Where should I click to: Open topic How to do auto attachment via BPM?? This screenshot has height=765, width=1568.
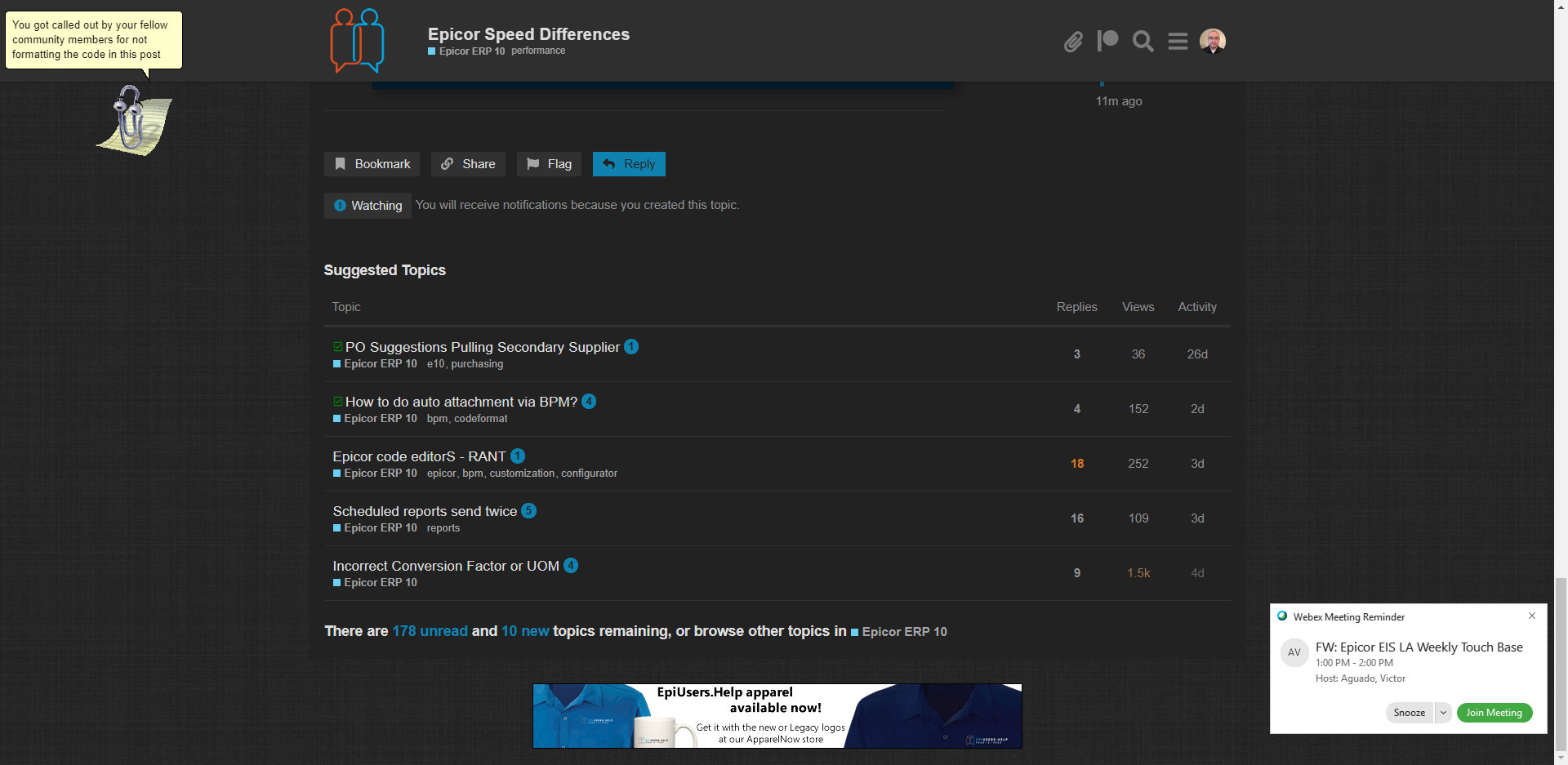pyautogui.click(x=461, y=402)
